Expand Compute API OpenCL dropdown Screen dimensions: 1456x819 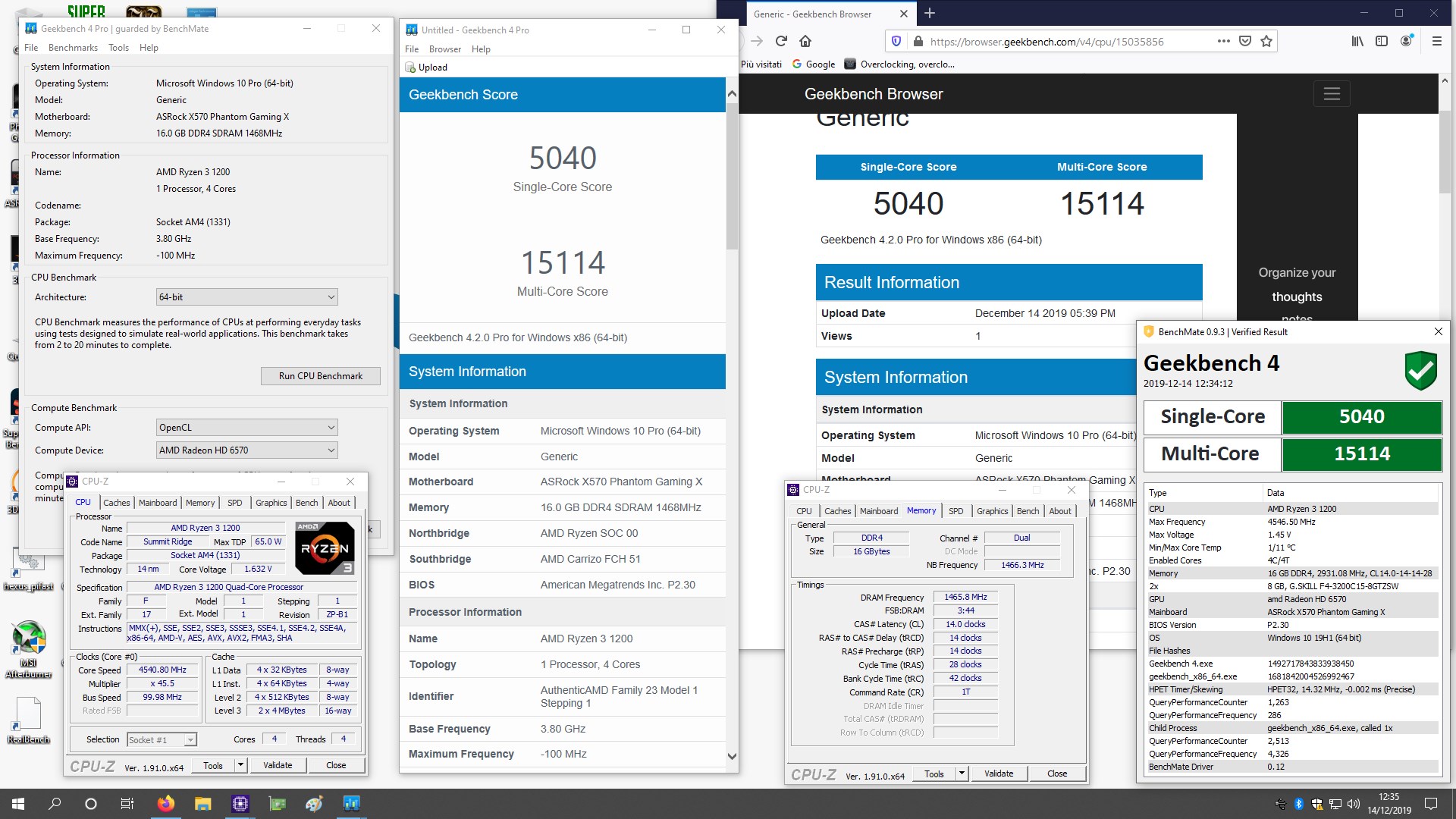pyautogui.click(x=247, y=428)
